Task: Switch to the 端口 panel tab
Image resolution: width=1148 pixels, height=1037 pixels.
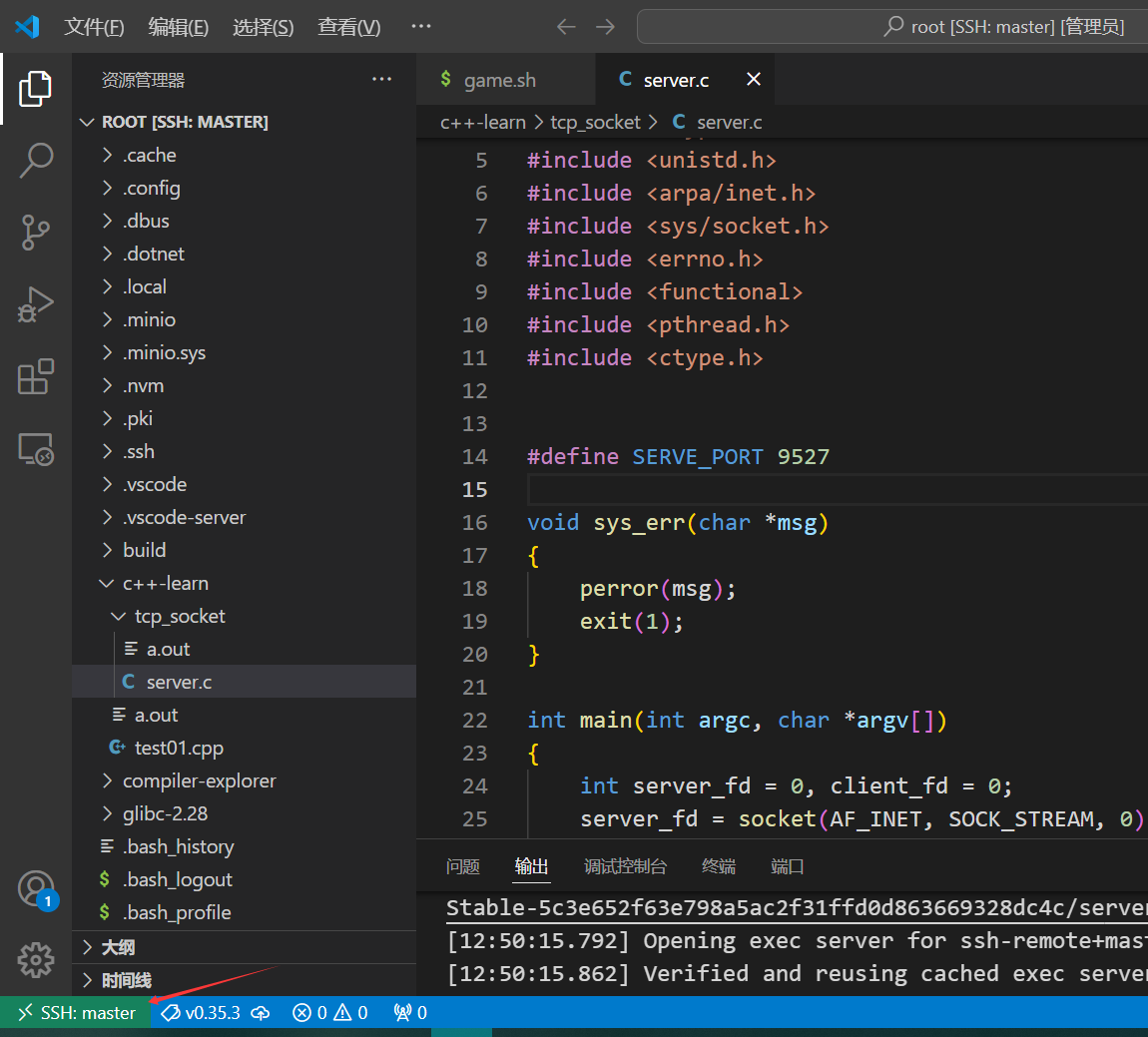Action: click(787, 866)
